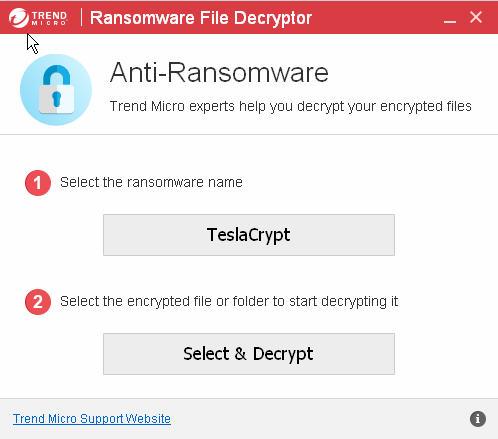The height and width of the screenshot is (439, 498).
Task: Click the red step 1 number badge
Action: coord(38,183)
